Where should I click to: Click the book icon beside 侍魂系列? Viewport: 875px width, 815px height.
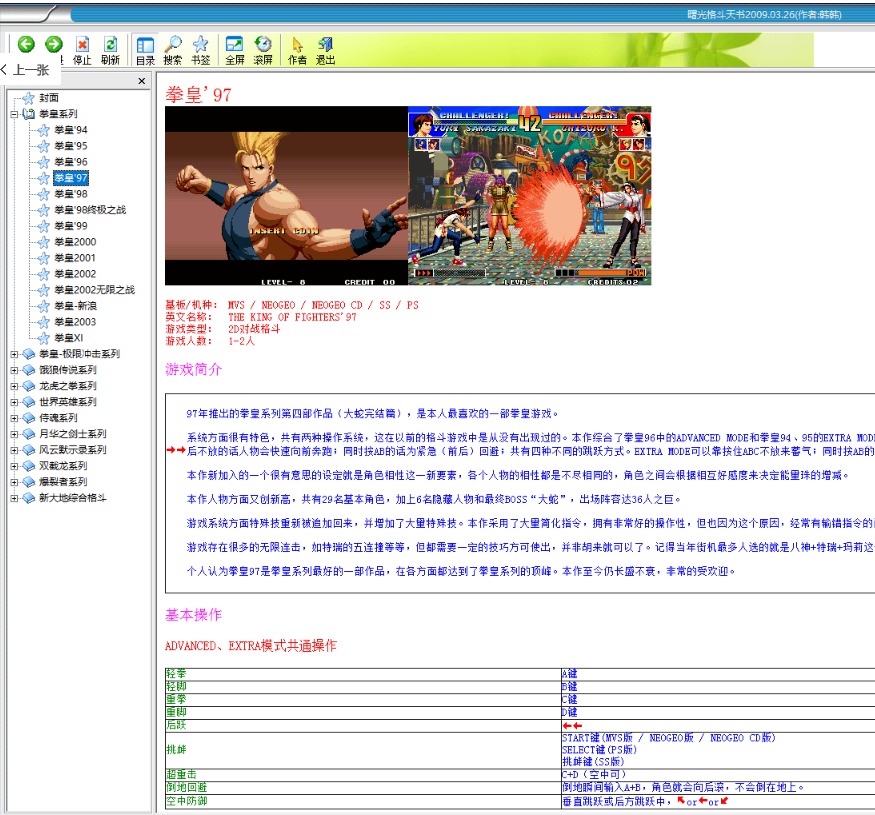pyautogui.click(x=28, y=418)
